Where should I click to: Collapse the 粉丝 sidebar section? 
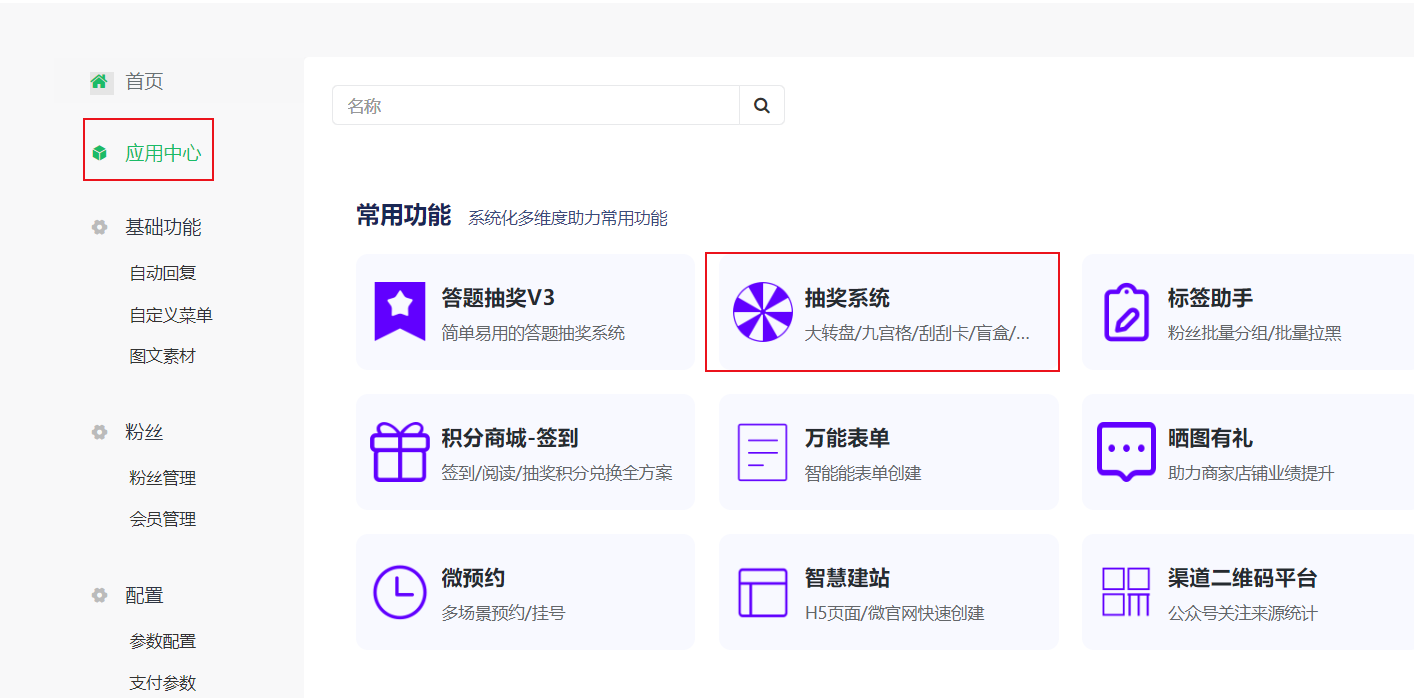[143, 432]
